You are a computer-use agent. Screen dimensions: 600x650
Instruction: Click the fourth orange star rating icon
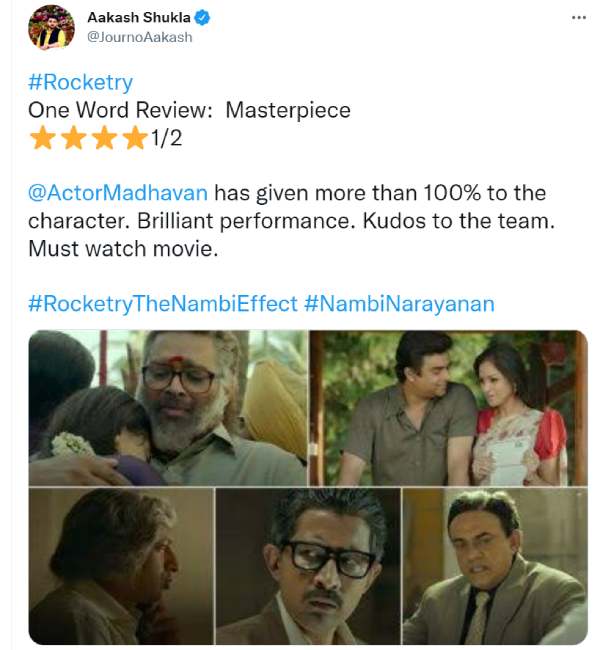pyautogui.click(x=135, y=138)
